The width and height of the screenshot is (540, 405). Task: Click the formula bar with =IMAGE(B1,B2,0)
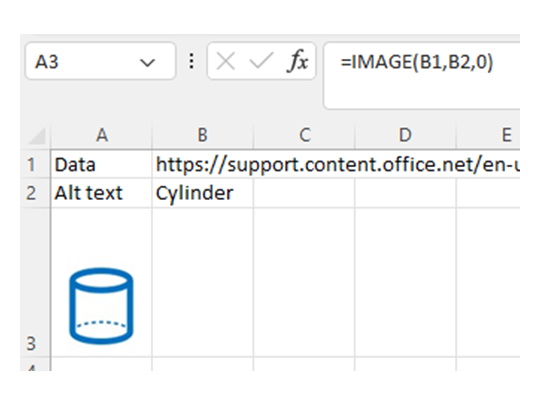tap(422, 75)
